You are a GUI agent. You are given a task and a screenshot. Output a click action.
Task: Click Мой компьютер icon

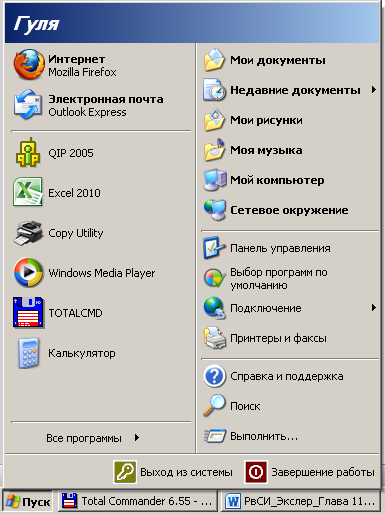coord(215,180)
